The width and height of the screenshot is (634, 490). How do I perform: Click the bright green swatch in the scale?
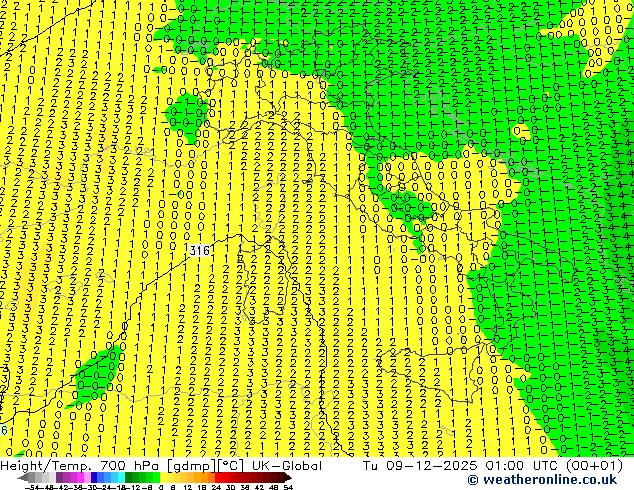point(156,478)
